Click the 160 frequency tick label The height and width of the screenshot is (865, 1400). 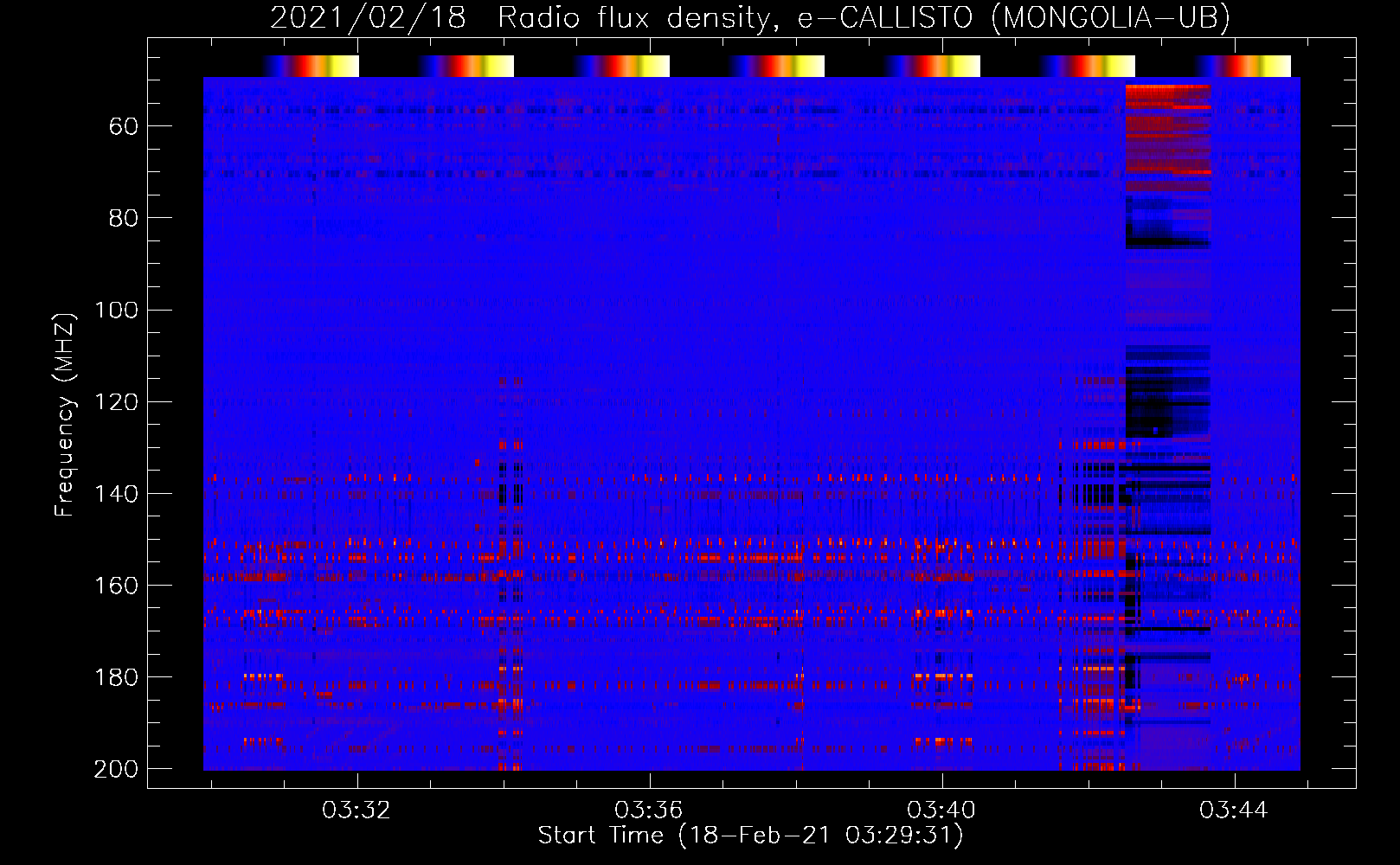coord(117,585)
